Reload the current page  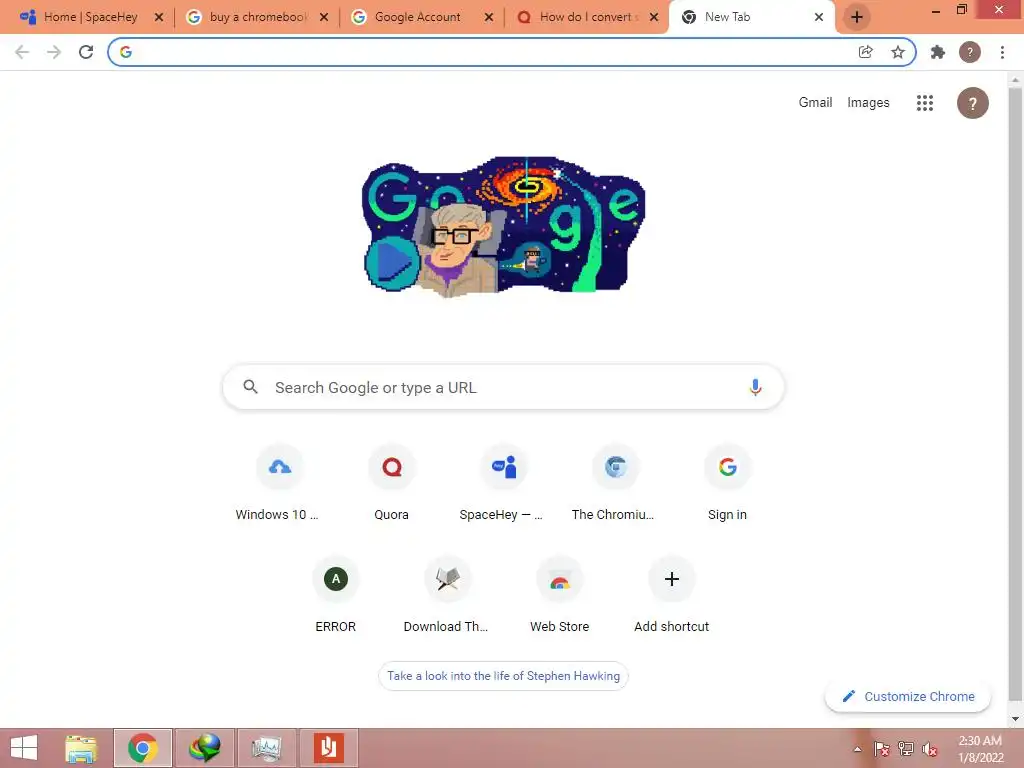(86, 52)
